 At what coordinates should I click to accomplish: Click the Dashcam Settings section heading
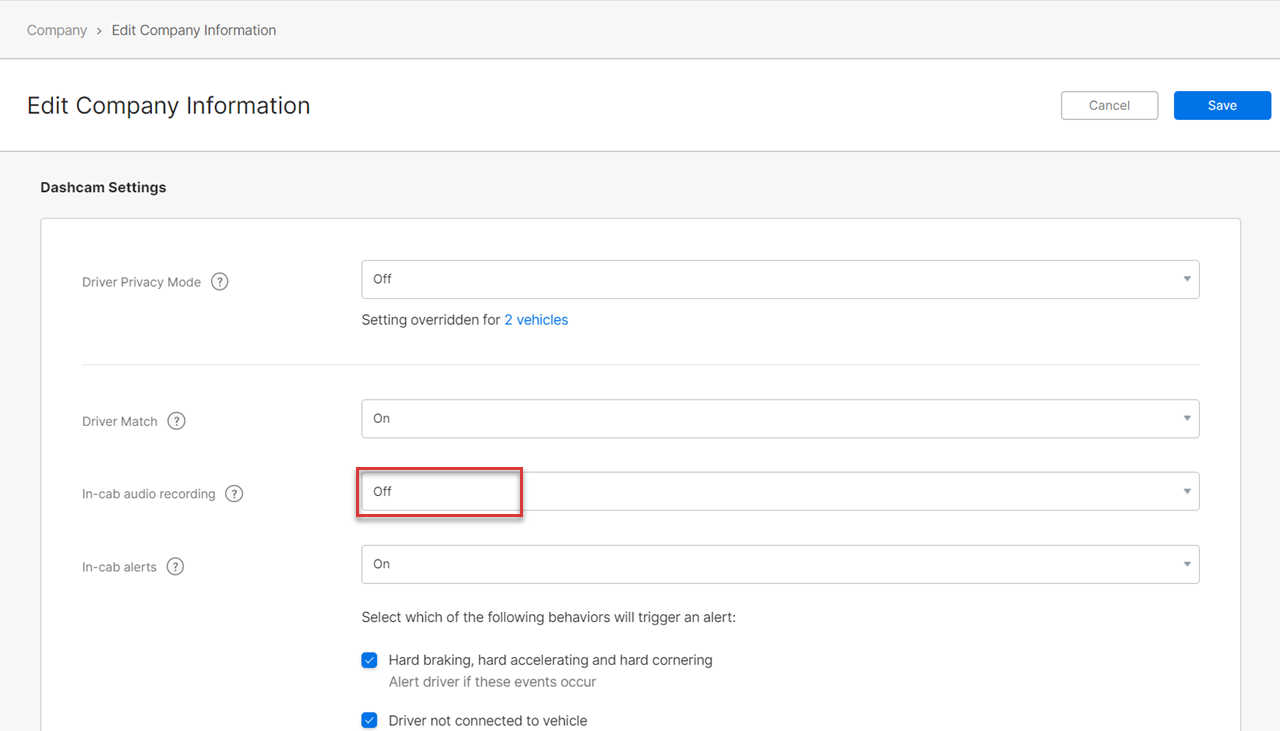(x=103, y=187)
